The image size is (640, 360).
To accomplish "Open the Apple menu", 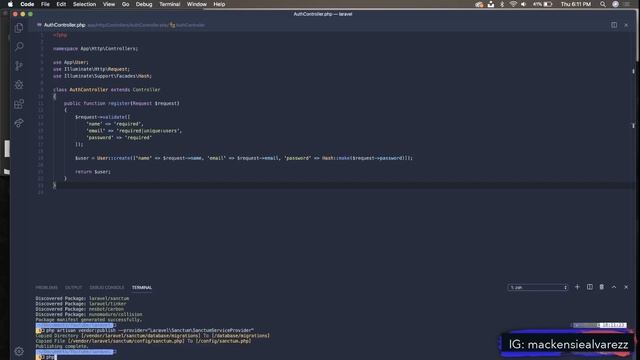I will point(11,4).
